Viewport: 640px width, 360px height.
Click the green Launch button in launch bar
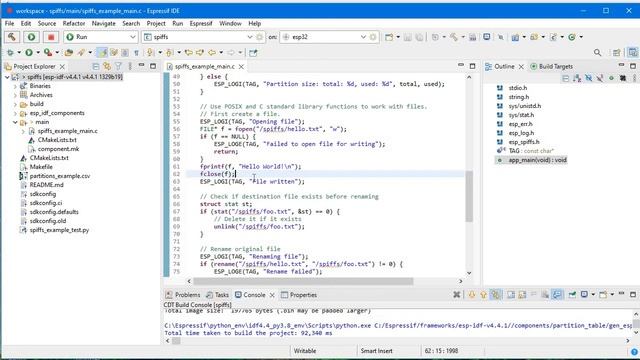(x=31, y=37)
